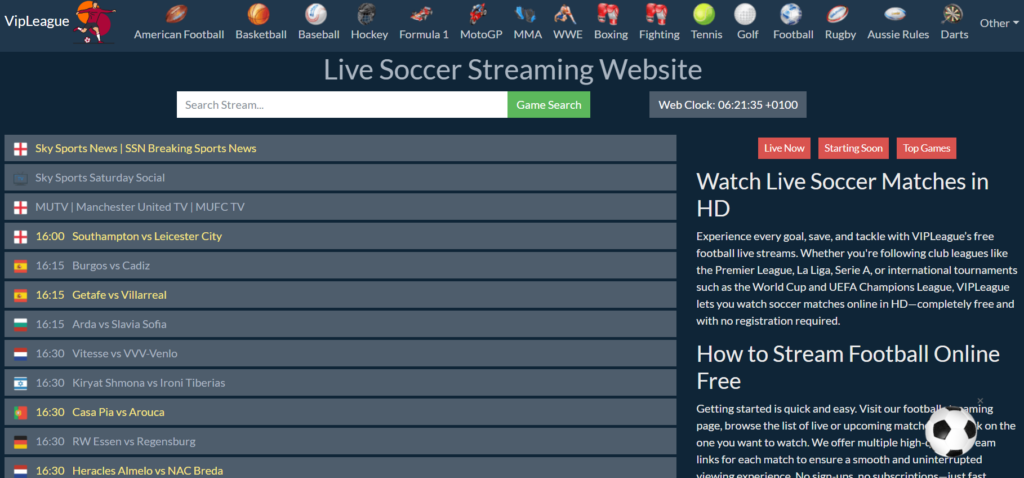The height and width of the screenshot is (478, 1024).
Task: Open the American Football icon
Action: [176, 13]
